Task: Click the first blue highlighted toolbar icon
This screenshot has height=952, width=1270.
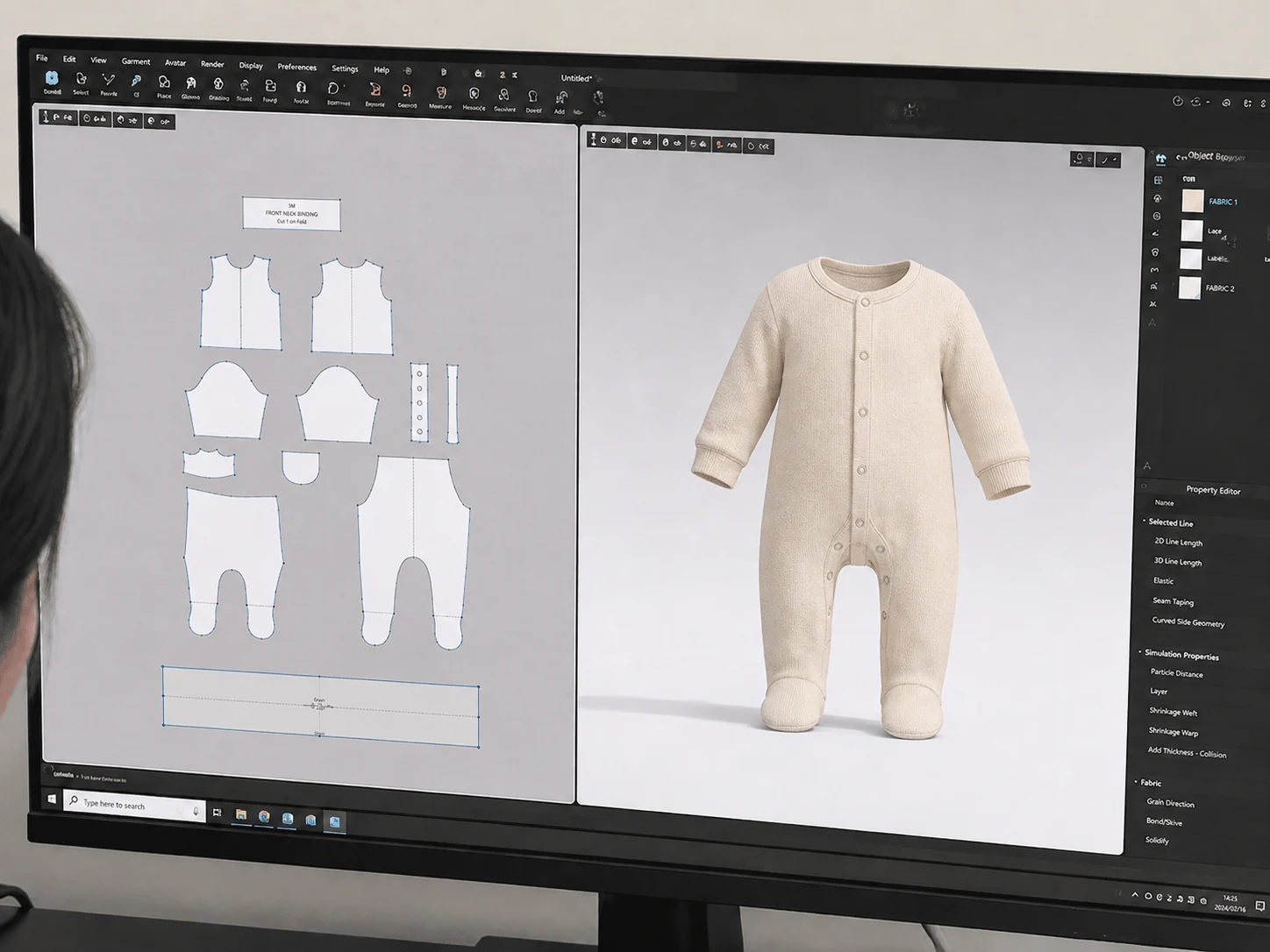Action: 52,78
